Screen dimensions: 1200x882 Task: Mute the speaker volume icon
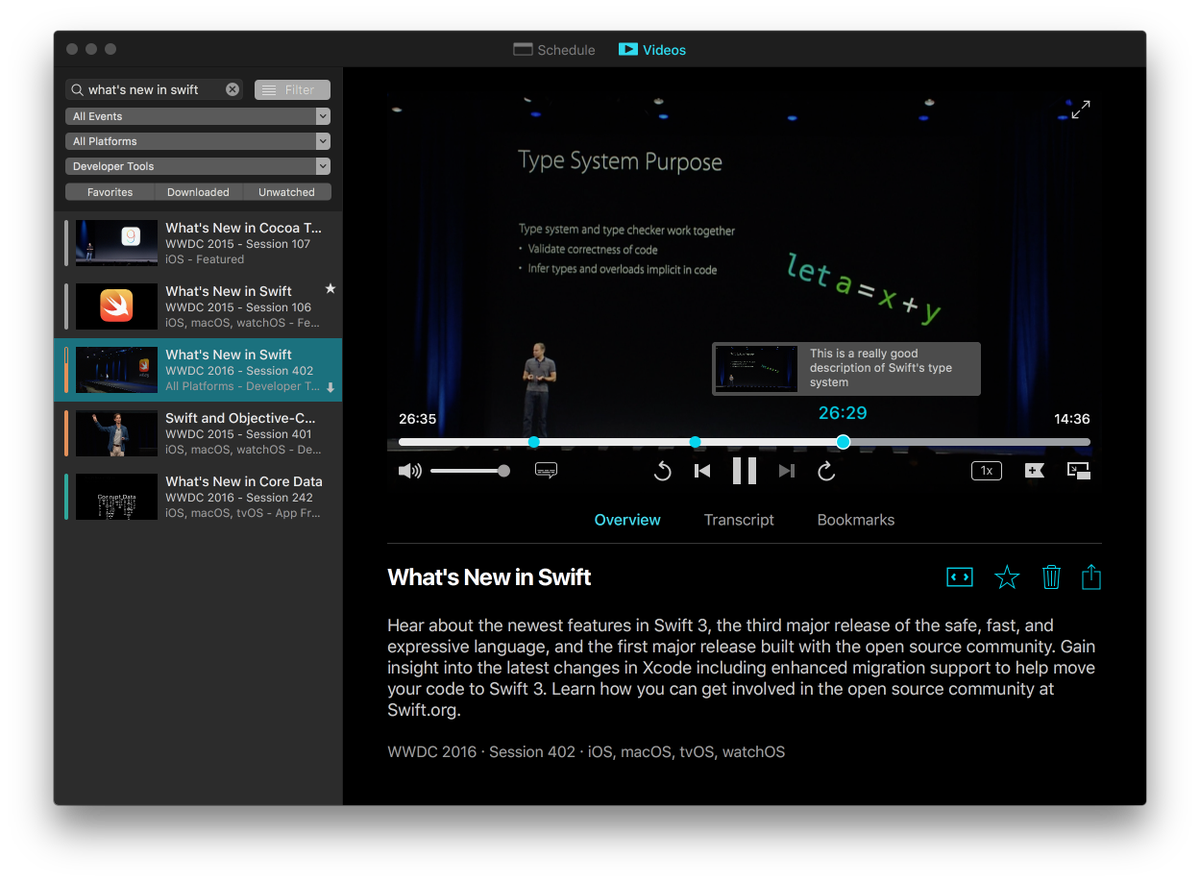410,471
